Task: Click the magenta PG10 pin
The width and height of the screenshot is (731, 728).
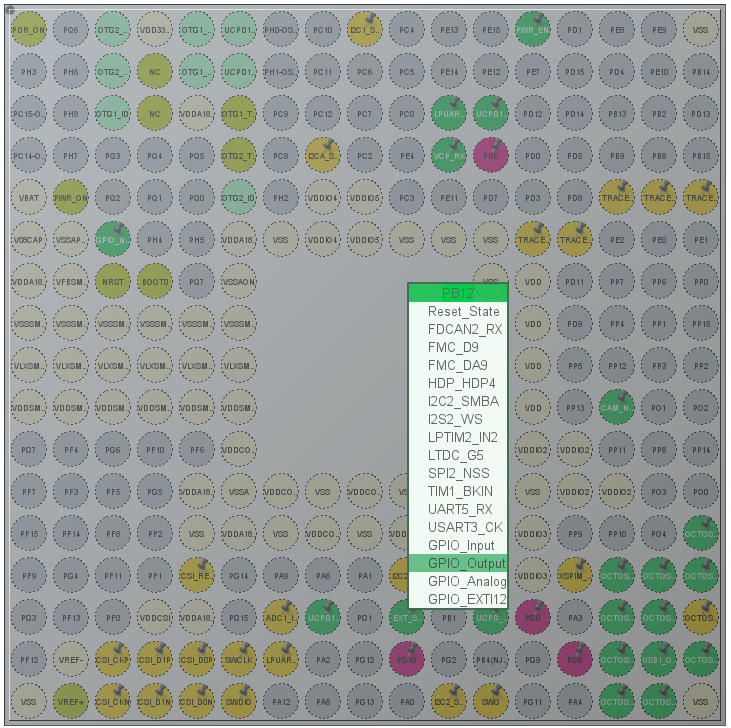Action: [407, 659]
